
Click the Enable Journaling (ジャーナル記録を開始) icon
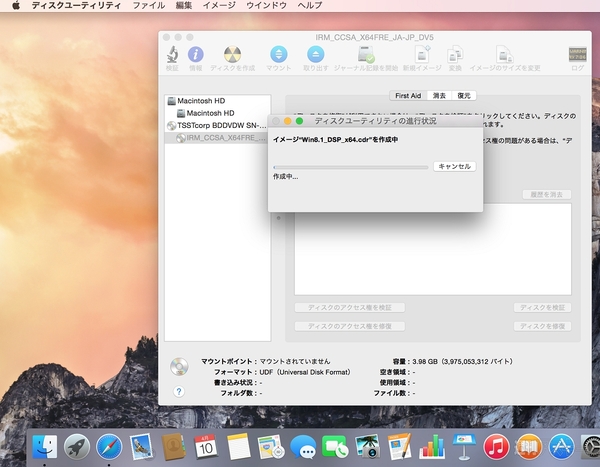(366, 54)
